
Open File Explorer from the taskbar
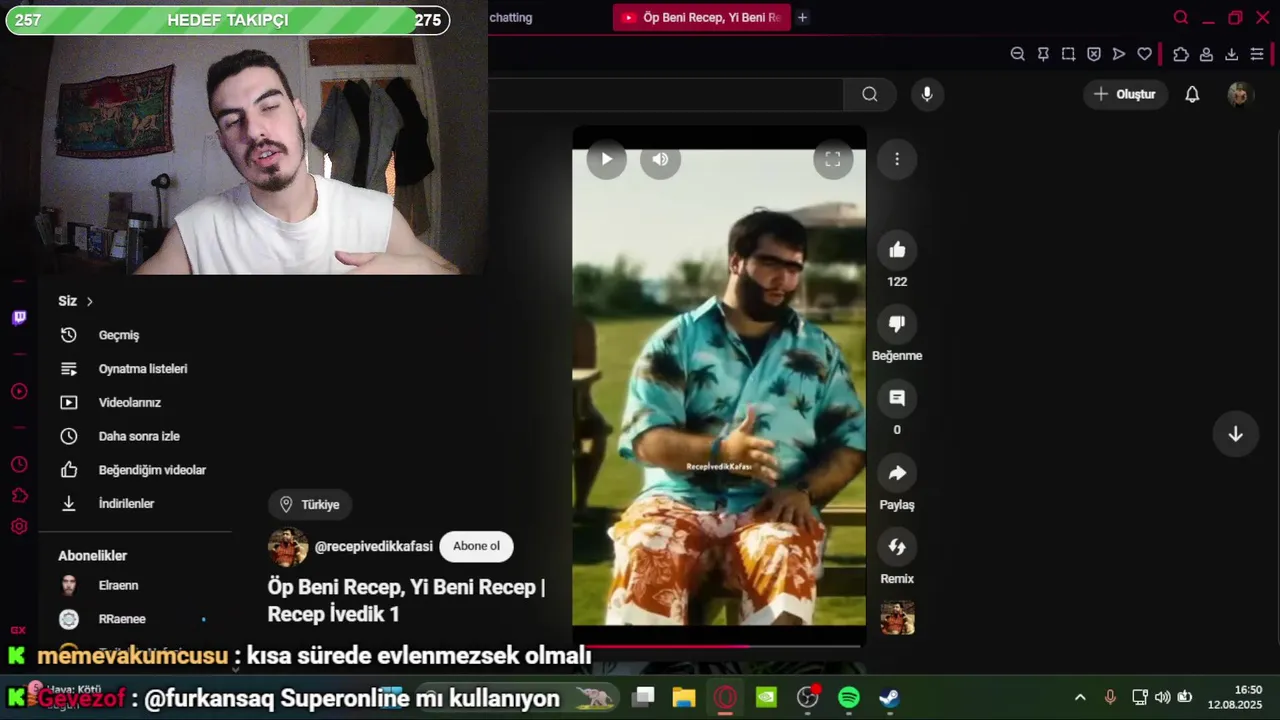point(684,697)
